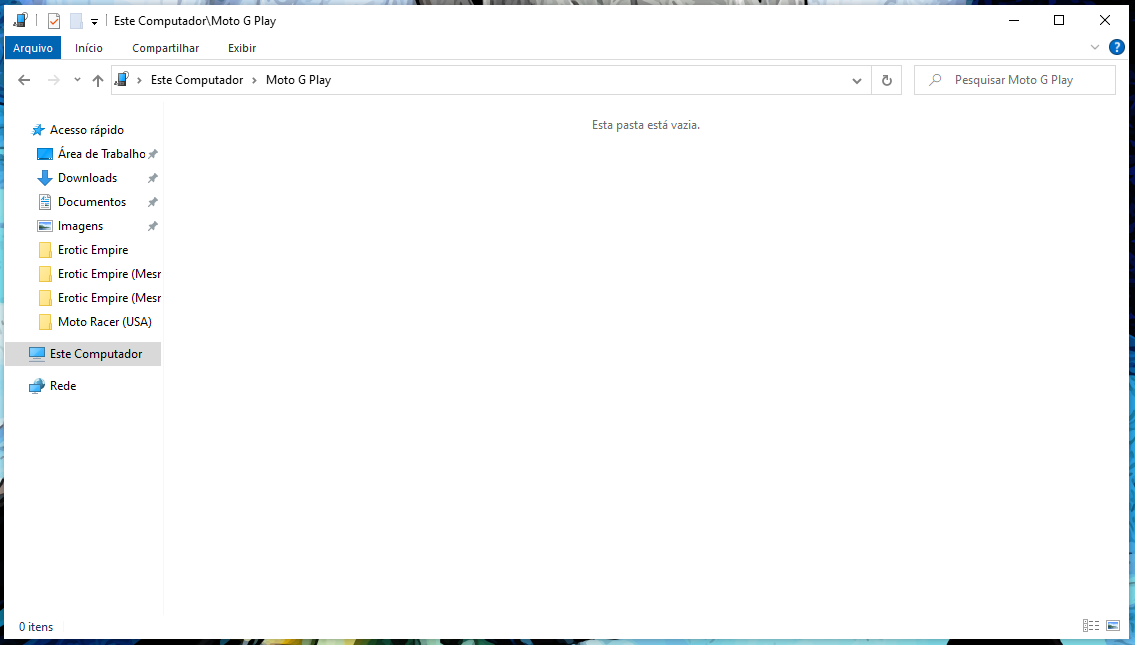Click the Acesso rápido star icon

38,130
